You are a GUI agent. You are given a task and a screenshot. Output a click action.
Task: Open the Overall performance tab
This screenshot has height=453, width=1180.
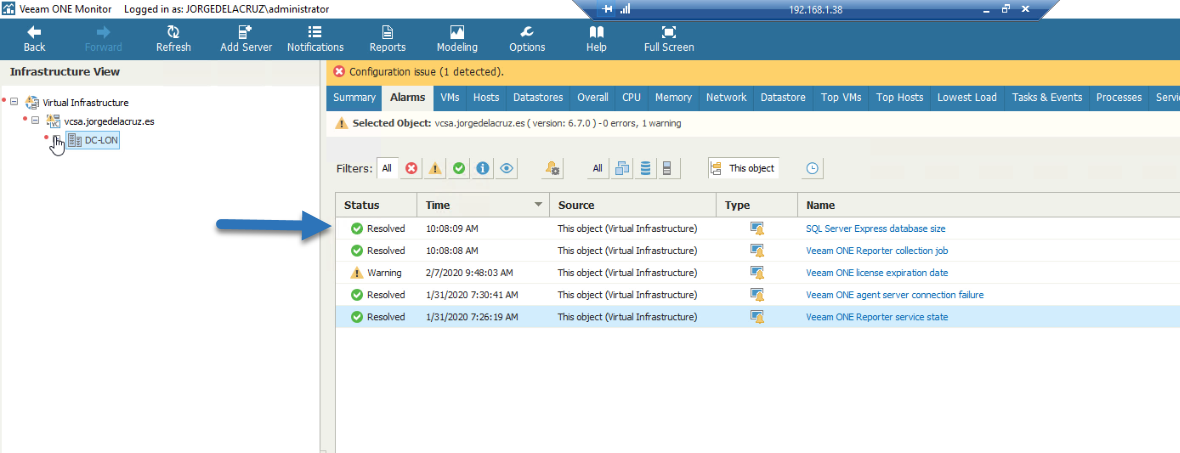coord(593,98)
